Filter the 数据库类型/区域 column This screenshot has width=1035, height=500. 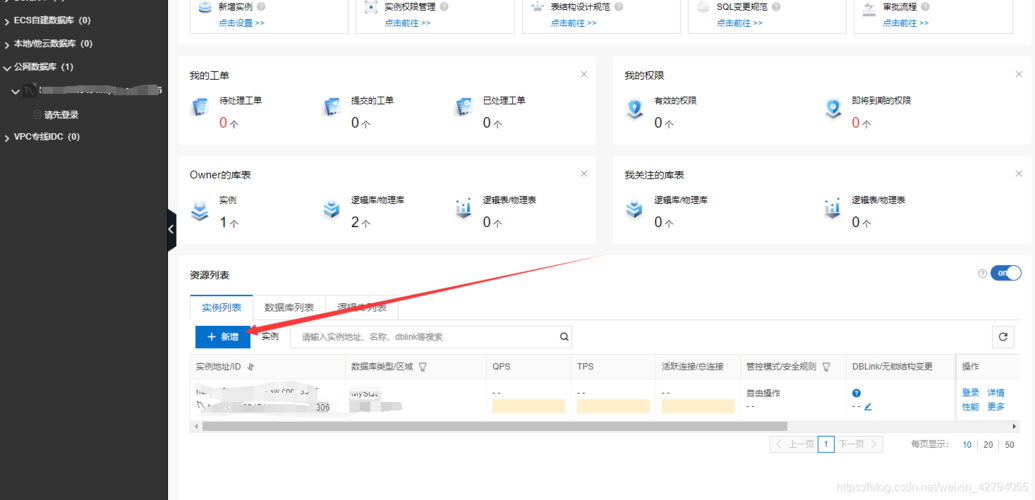click(423, 367)
